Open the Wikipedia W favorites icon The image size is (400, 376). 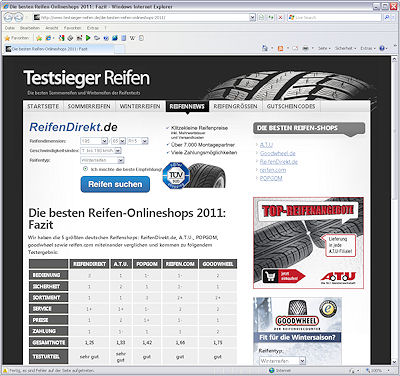pos(132,38)
